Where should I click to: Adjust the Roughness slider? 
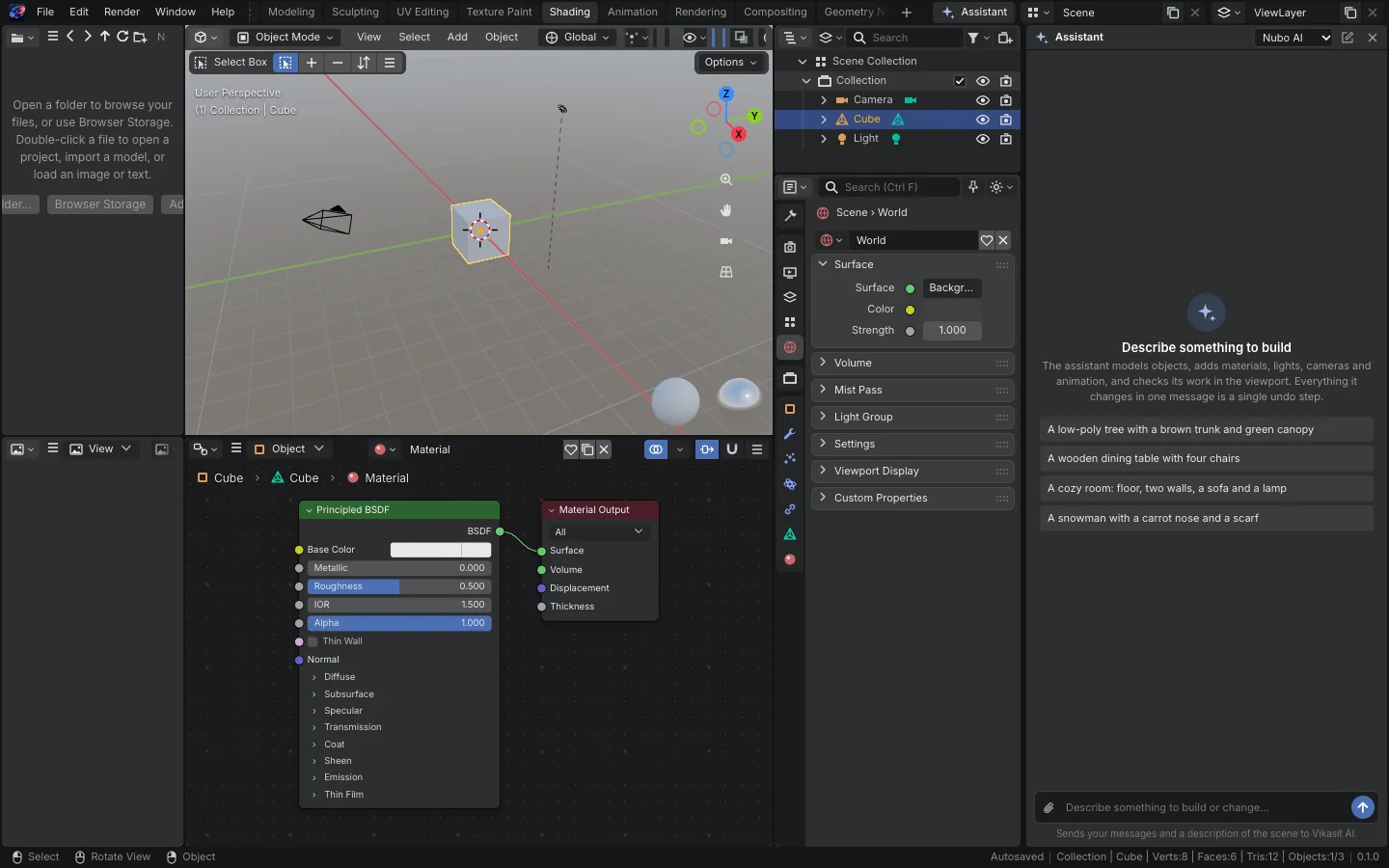point(399,586)
